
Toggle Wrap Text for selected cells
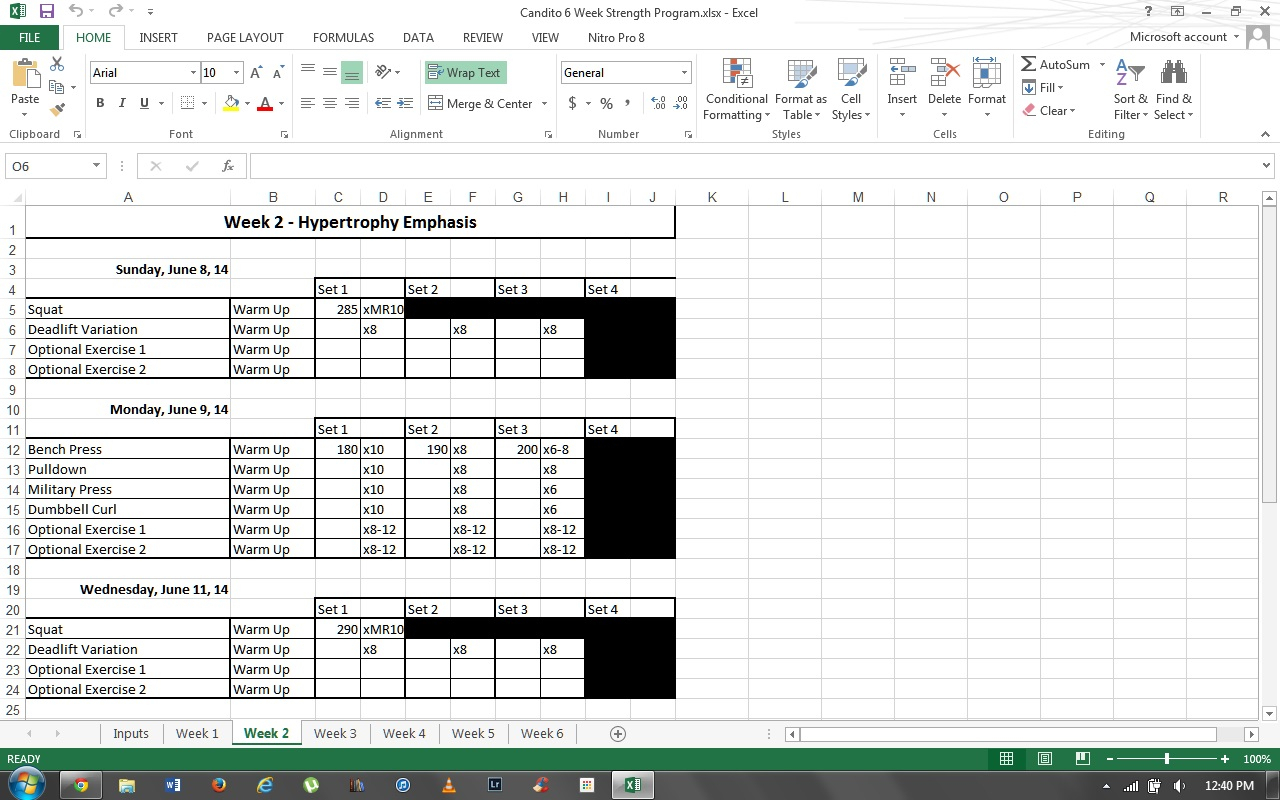click(465, 73)
